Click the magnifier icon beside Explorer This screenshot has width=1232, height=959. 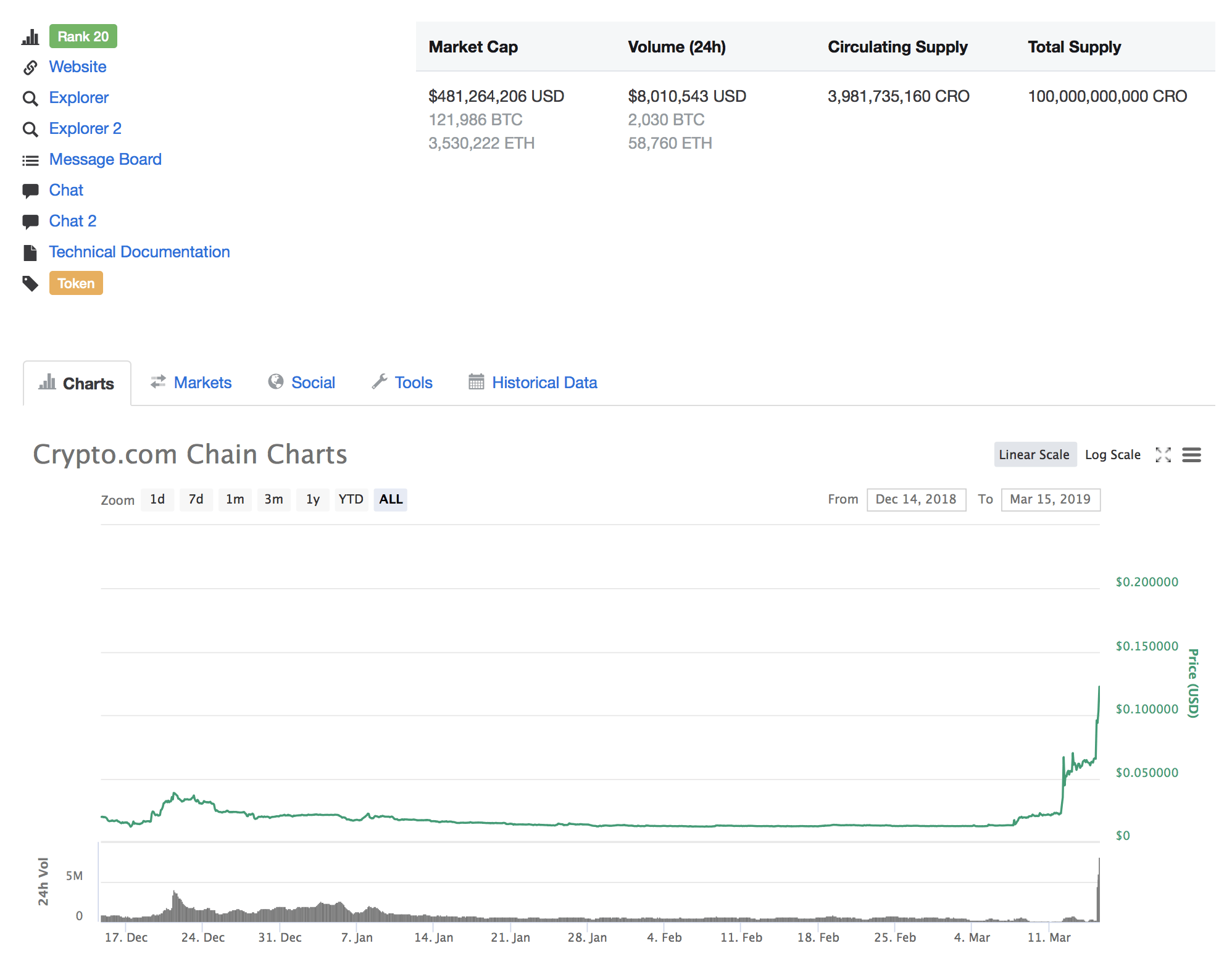(x=30, y=98)
